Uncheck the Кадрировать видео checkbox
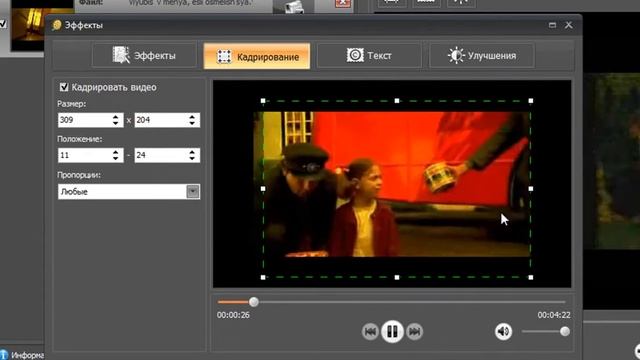The height and width of the screenshot is (360, 640). pyautogui.click(x=64, y=87)
